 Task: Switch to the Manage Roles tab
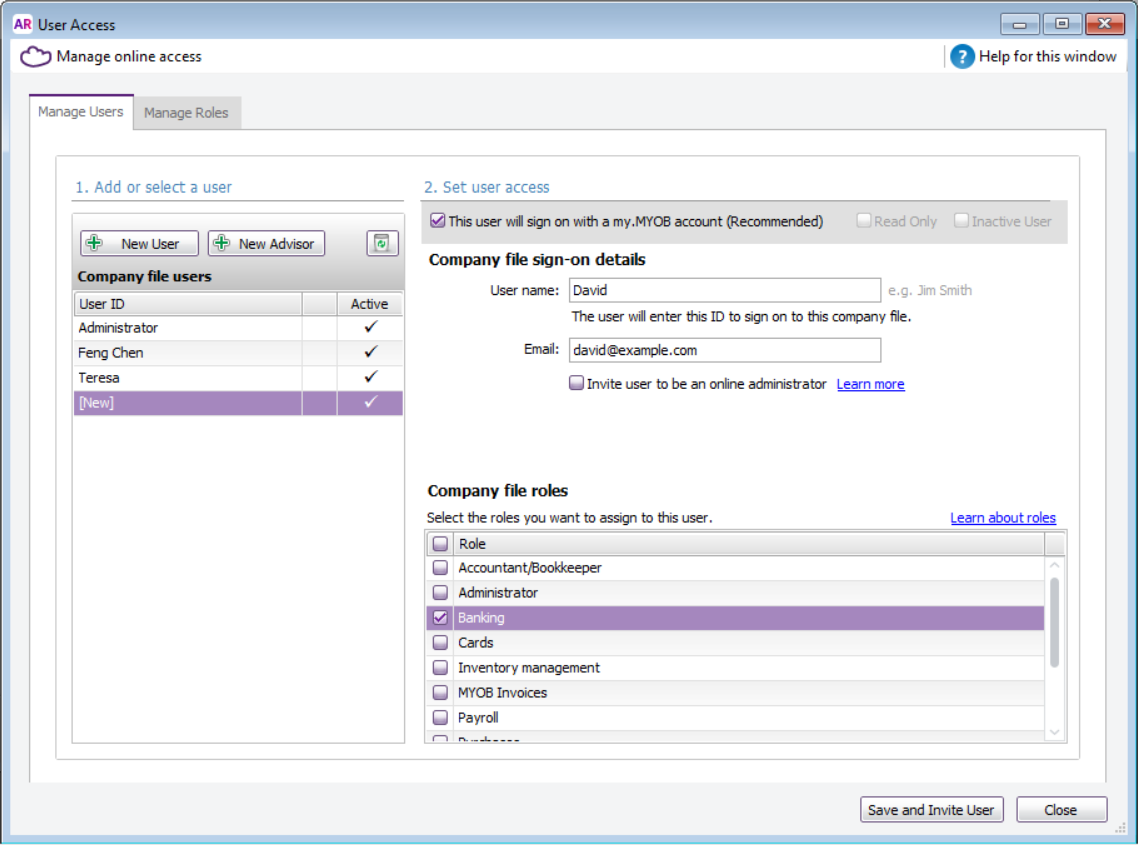point(186,113)
